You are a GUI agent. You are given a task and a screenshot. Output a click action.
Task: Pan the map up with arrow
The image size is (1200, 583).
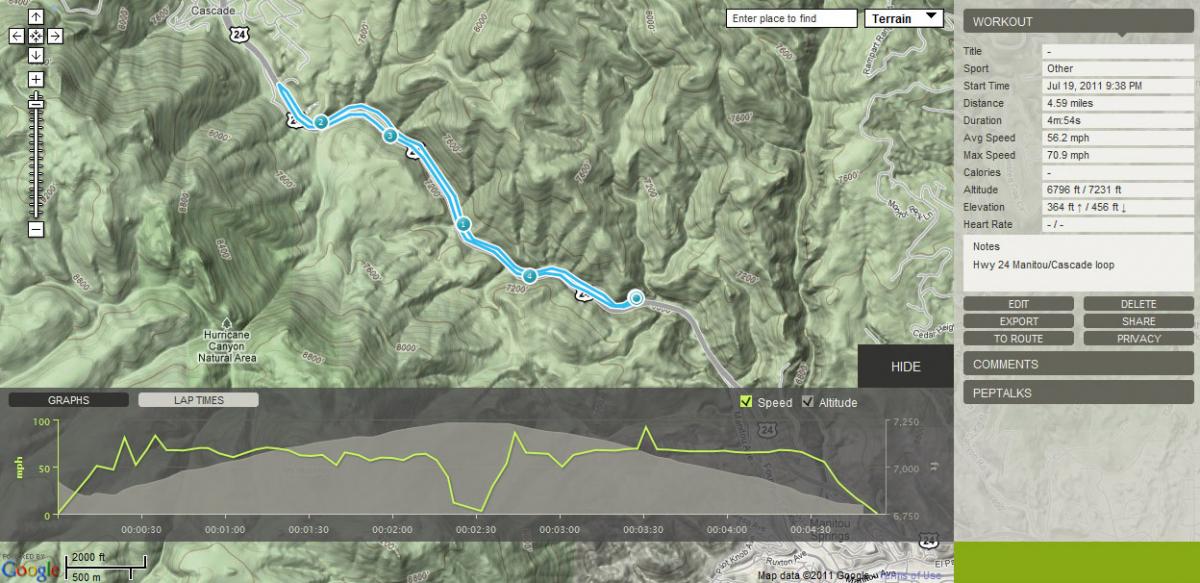(x=36, y=17)
